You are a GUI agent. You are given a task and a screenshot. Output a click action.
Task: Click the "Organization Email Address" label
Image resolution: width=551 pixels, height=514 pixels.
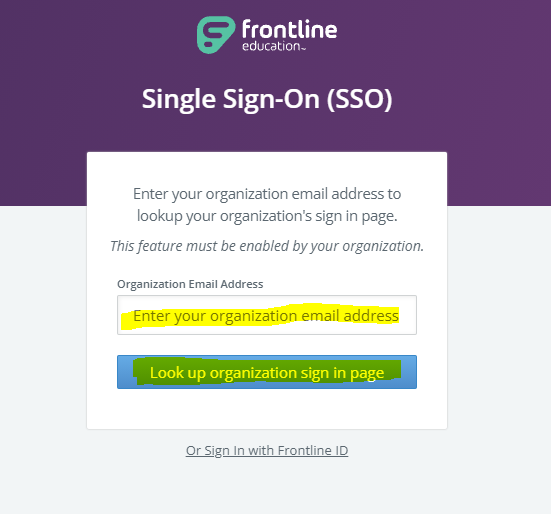click(190, 284)
